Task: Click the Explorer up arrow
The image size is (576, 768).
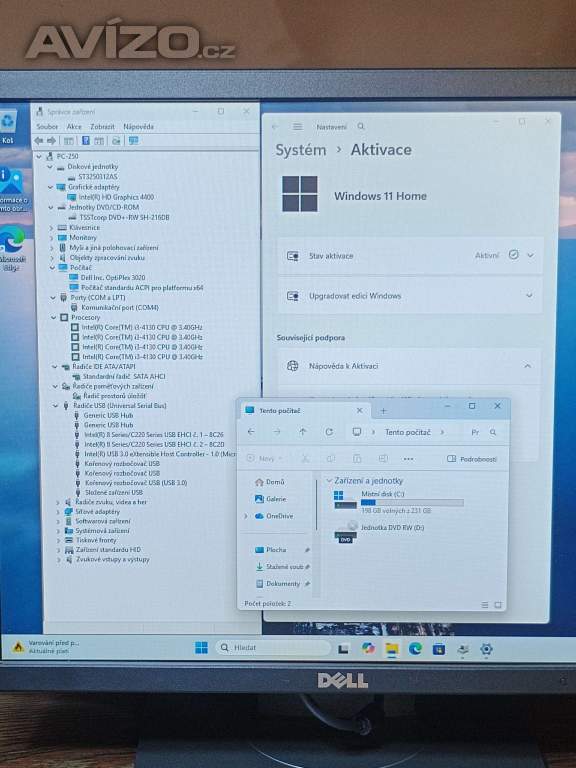Action: click(303, 432)
